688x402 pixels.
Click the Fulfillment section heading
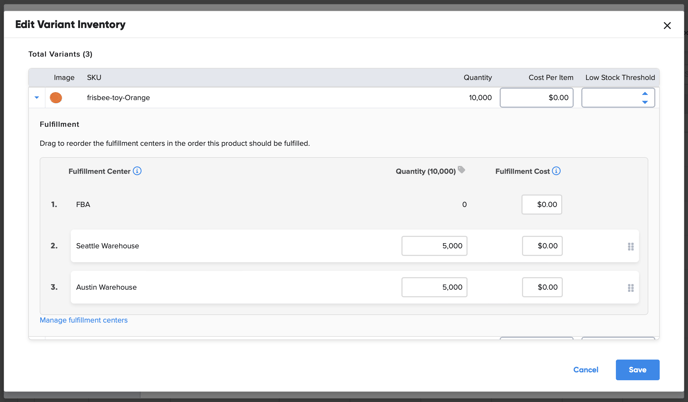(x=59, y=124)
